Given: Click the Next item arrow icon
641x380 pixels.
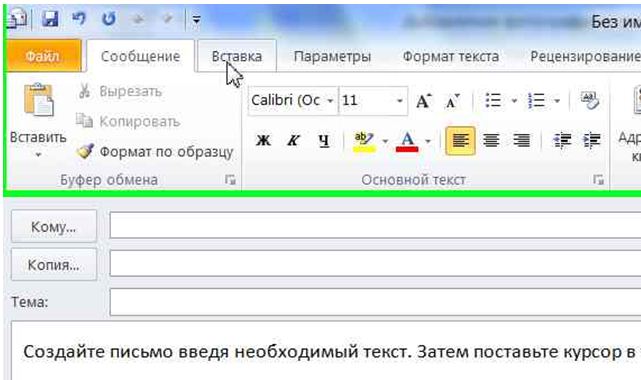Looking at the screenshot, I should pos(168,19).
